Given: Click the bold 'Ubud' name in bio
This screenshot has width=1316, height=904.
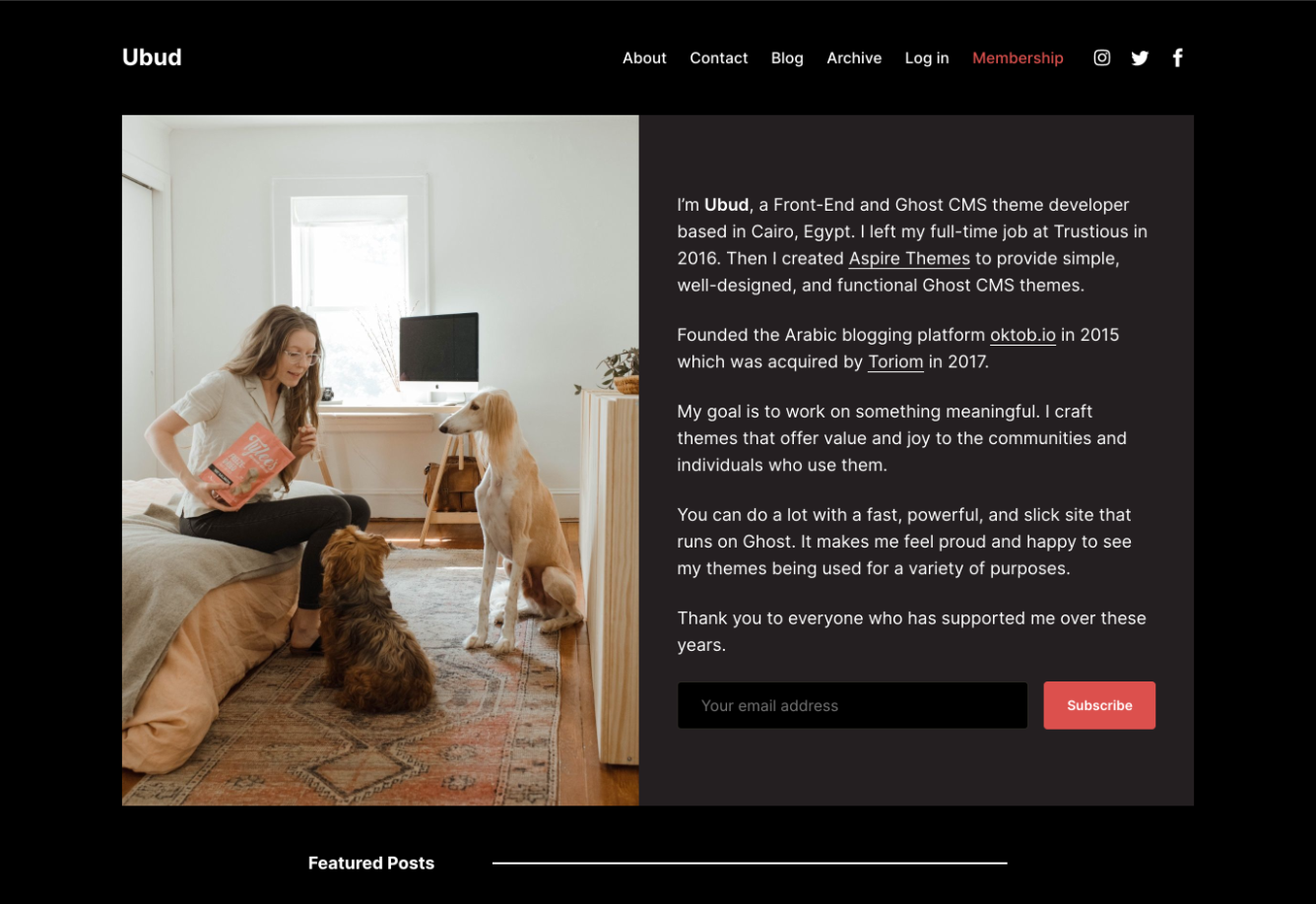Looking at the screenshot, I should coord(726,205).
